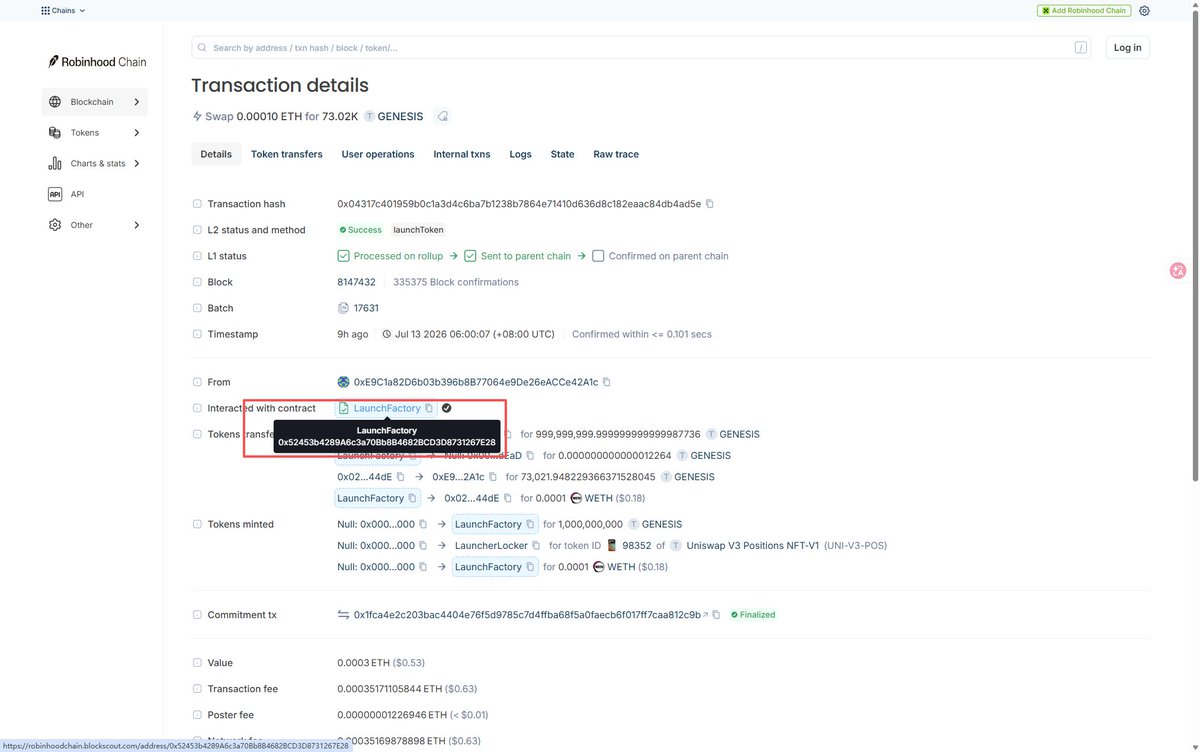Click the API icon in sidebar
Image resolution: width=1200 pixels, height=752 pixels.
pyautogui.click(x=55, y=194)
